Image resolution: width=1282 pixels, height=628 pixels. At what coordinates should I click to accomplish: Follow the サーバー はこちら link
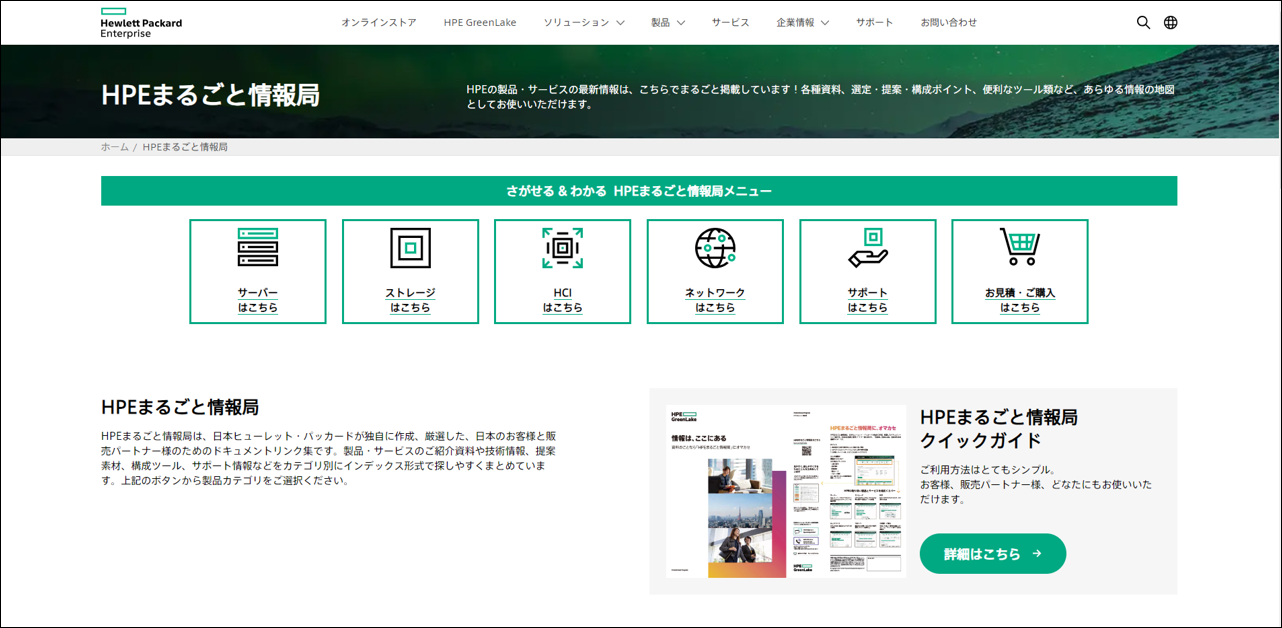pos(258,300)
